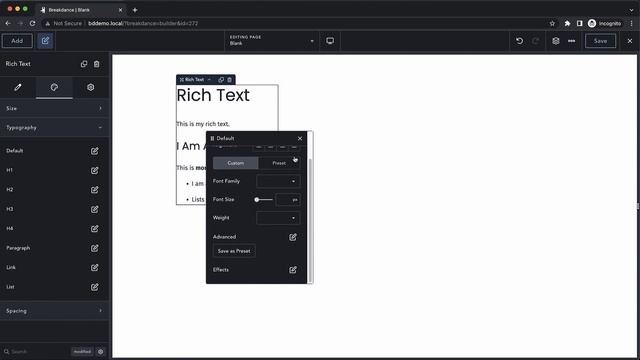Expand the Spacing section
The width and height of the screenshot is (640, 360).
click(54, 311)
